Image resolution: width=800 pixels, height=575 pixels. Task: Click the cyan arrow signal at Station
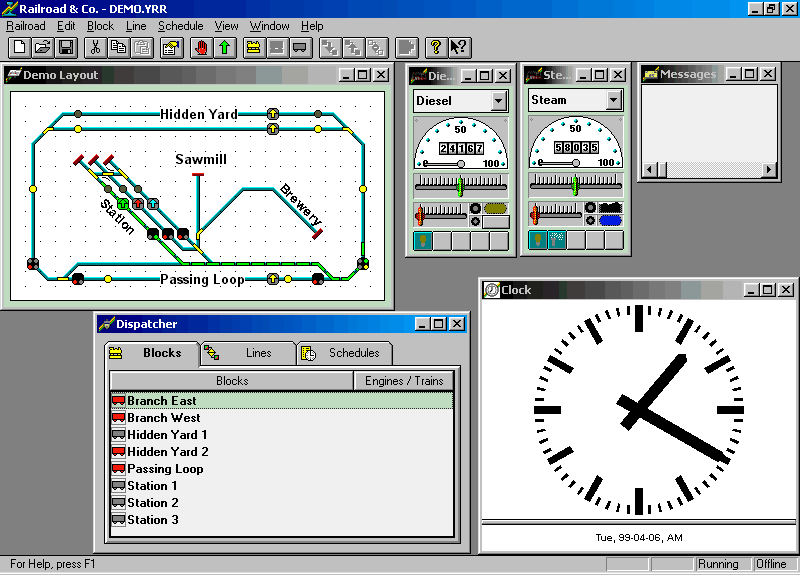pyautogui.click(x=153, y=204)
